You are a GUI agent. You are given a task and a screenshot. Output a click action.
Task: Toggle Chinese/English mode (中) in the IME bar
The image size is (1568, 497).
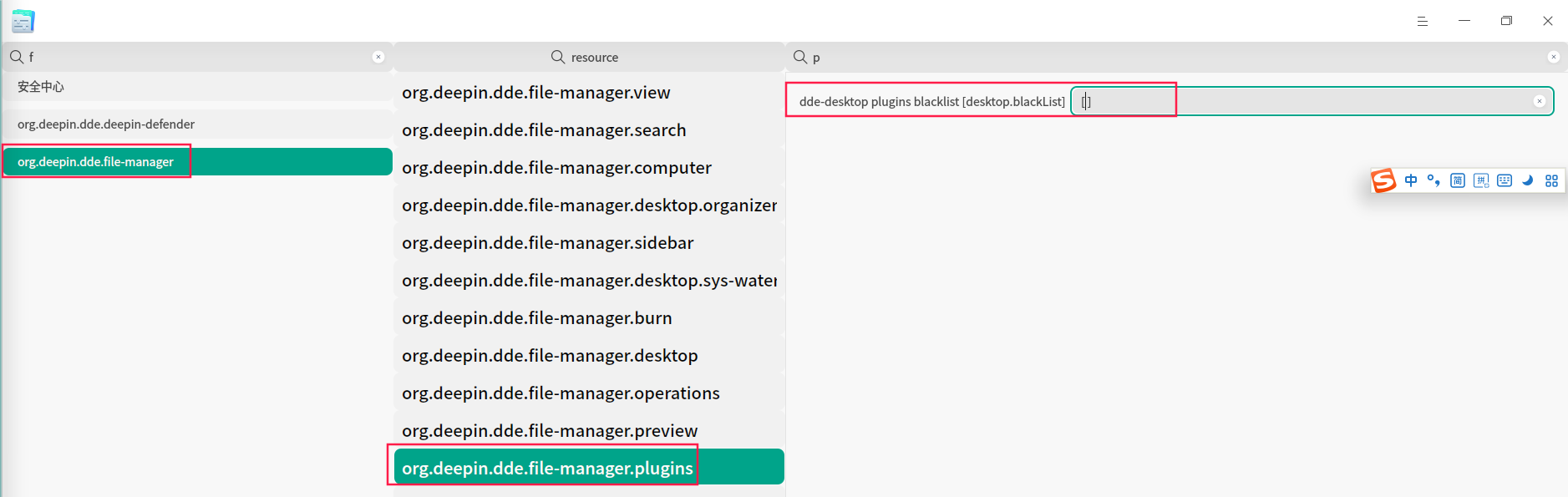1411,180
